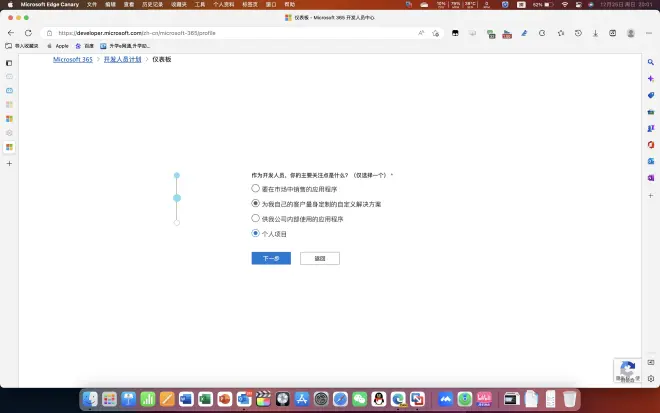This screenshot has height=413, width=660.
Task: Open Microsoft Edge Canary app menu
Action: click(x=50, y=5)
